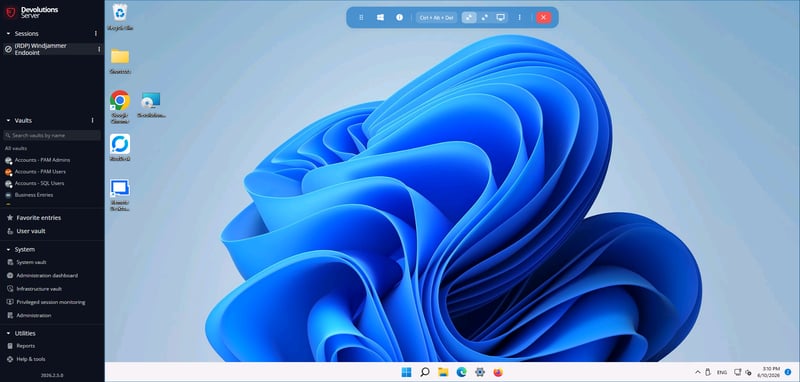The height and width of the screenshot is (382, 800).
Task: Launch Firefox from the taskbar
Action: pos(498,372)
